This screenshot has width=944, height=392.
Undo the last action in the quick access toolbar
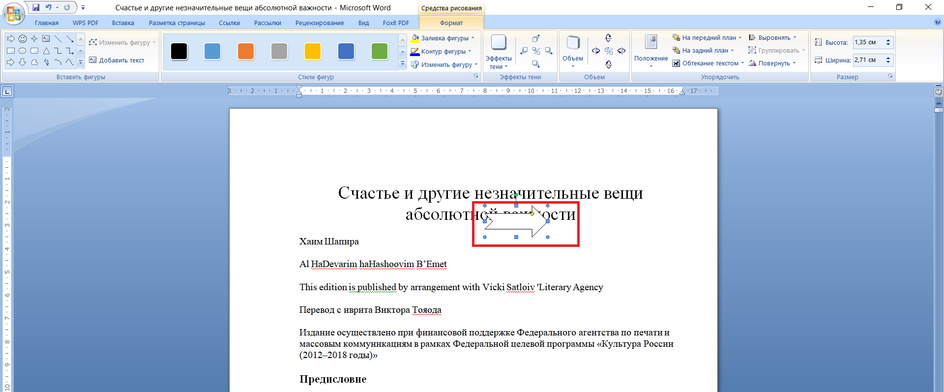coord(48,8)
